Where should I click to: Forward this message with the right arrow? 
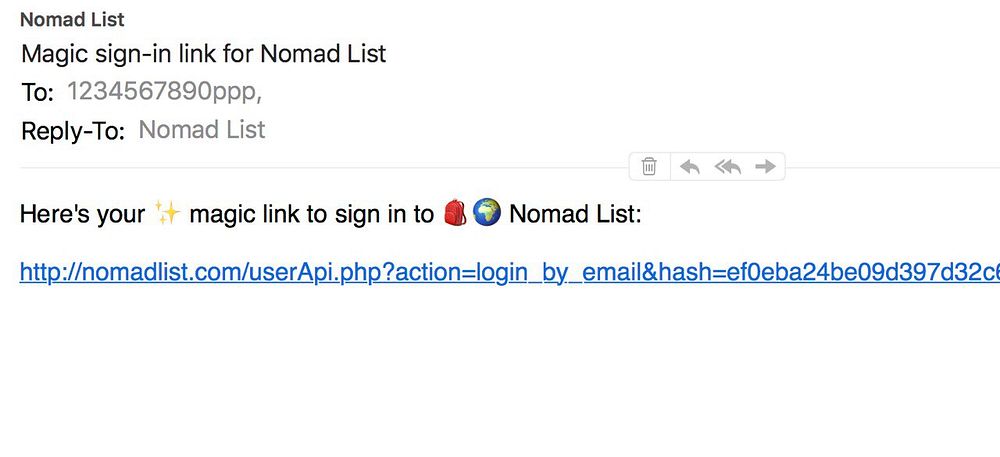point(765,166)
